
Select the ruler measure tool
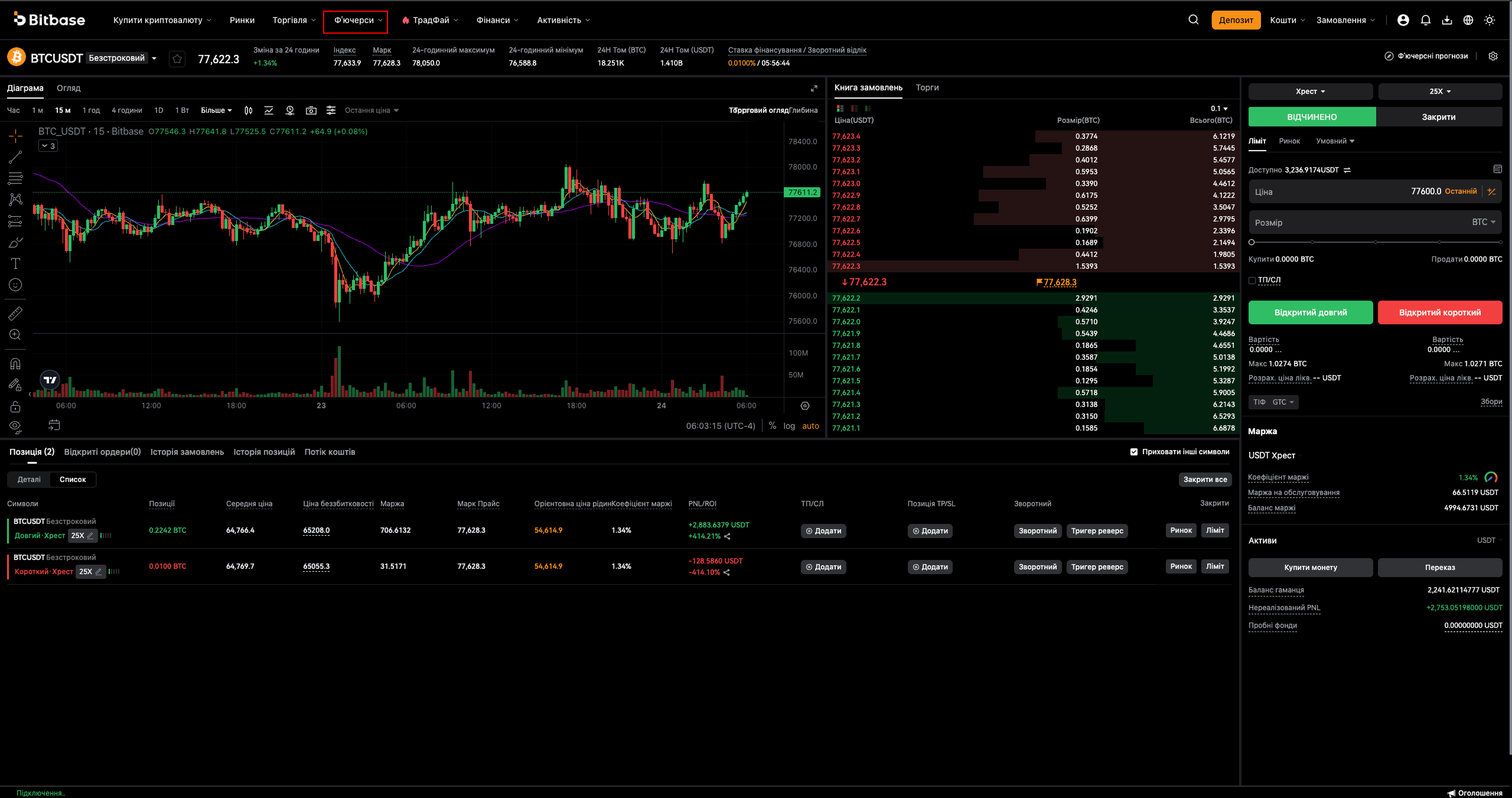click(15, 313)
